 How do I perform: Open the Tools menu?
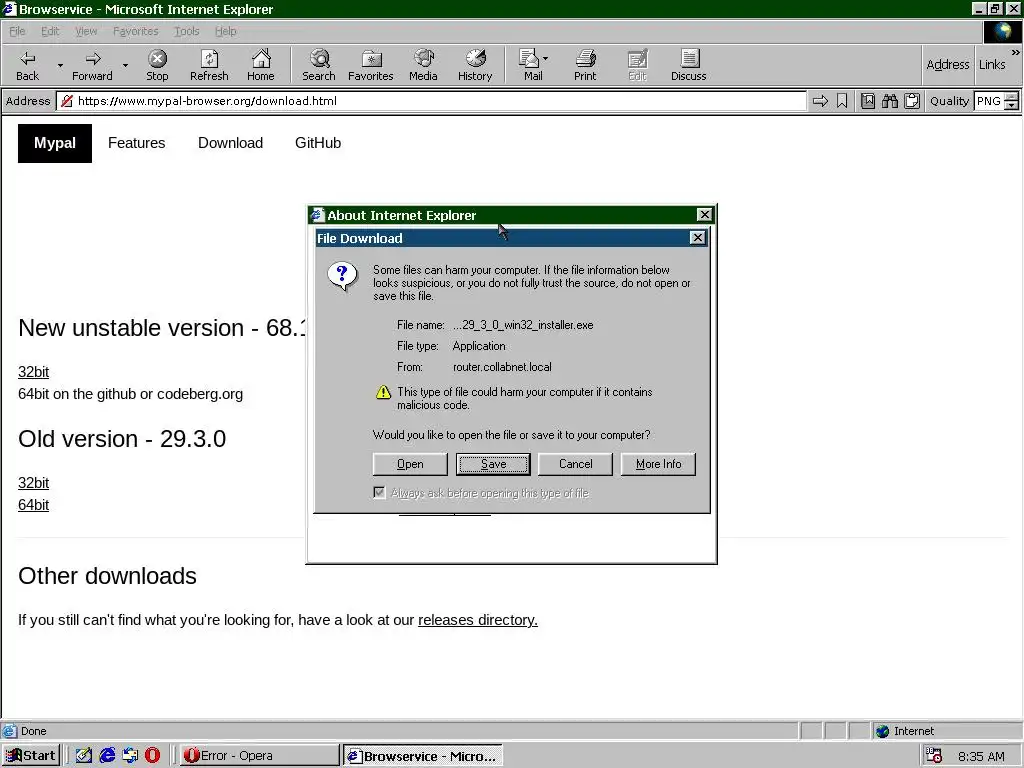point(186,31)
